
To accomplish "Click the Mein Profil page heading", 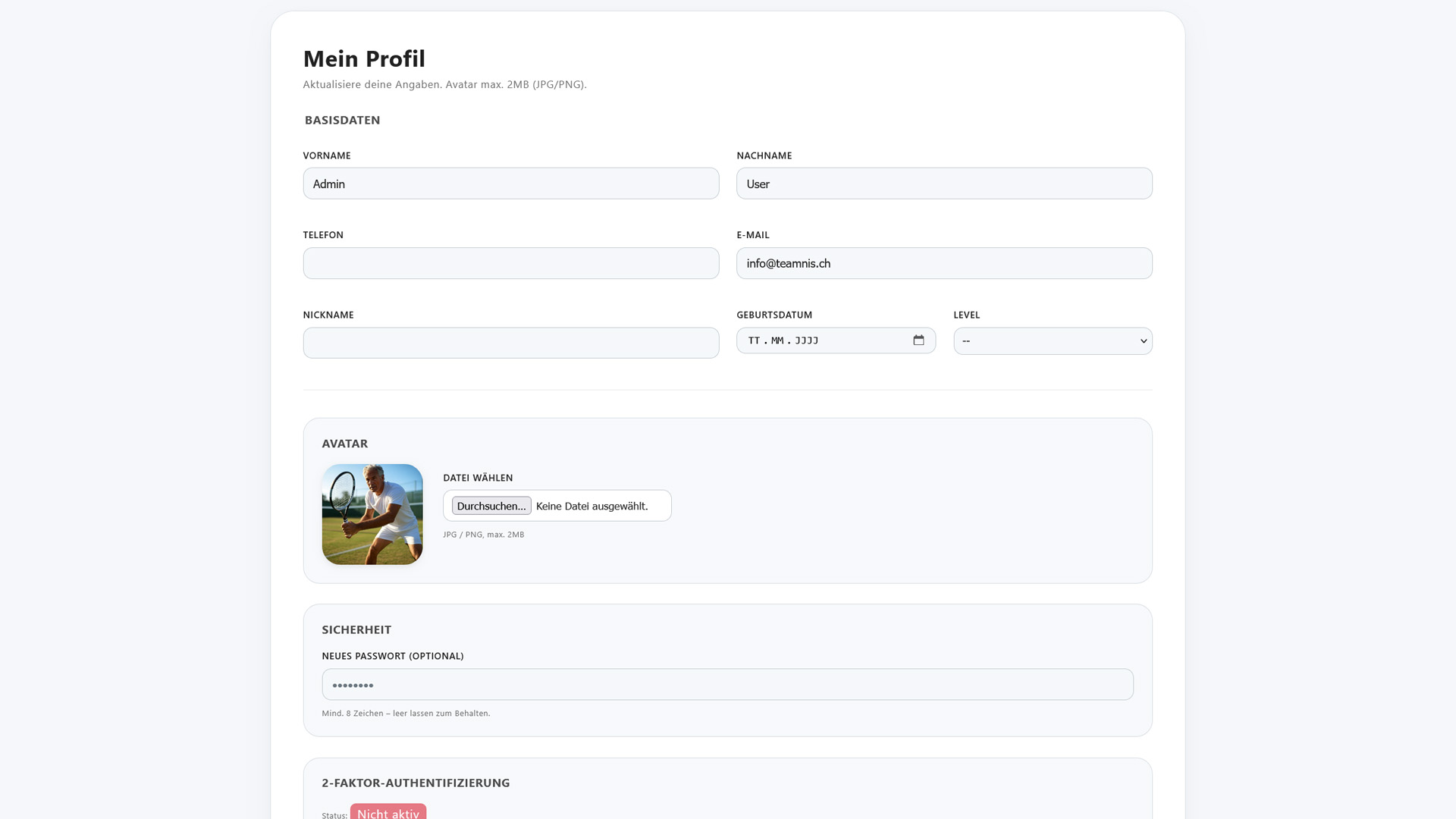I will (364, 58).
